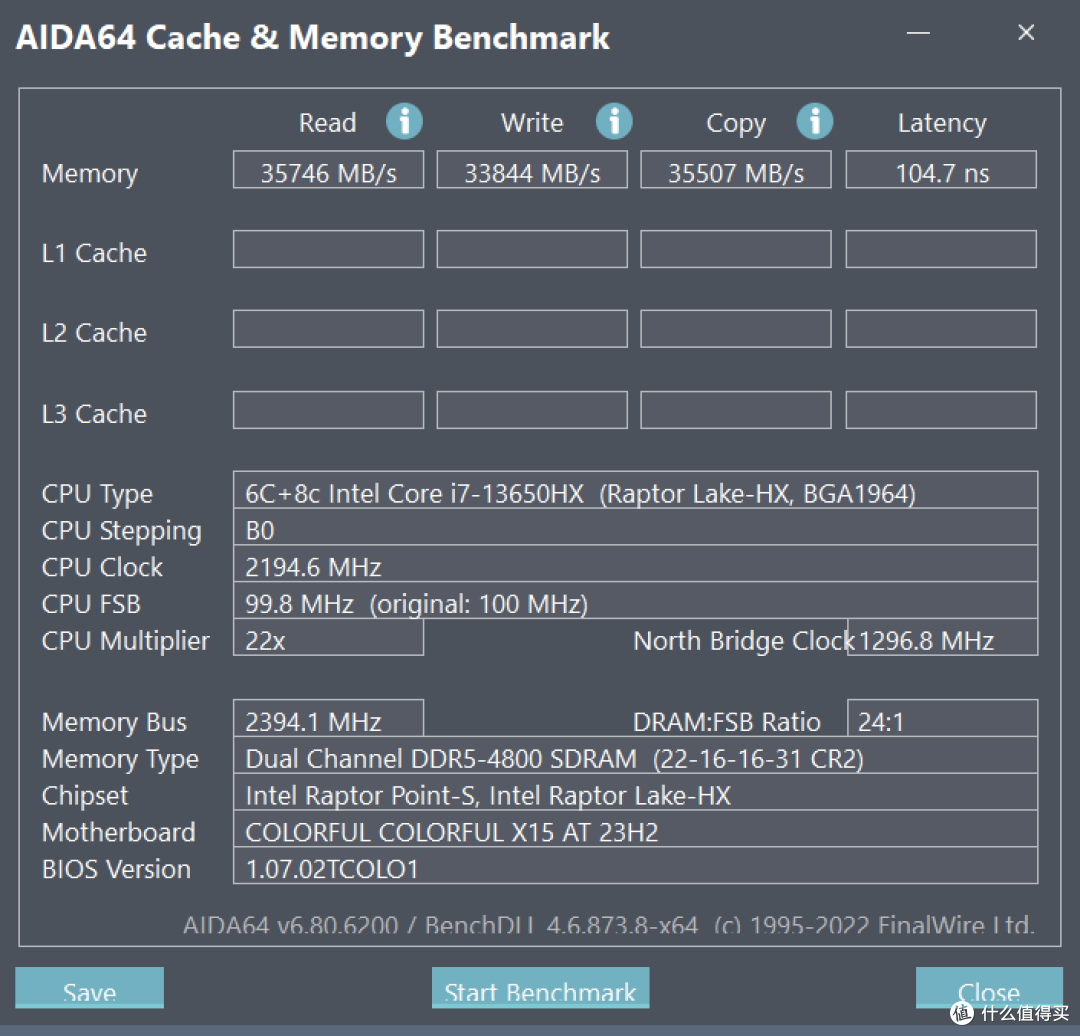Click the Close button at bottom
The width and height of the screenshot is (1080, 1036).
989,988
